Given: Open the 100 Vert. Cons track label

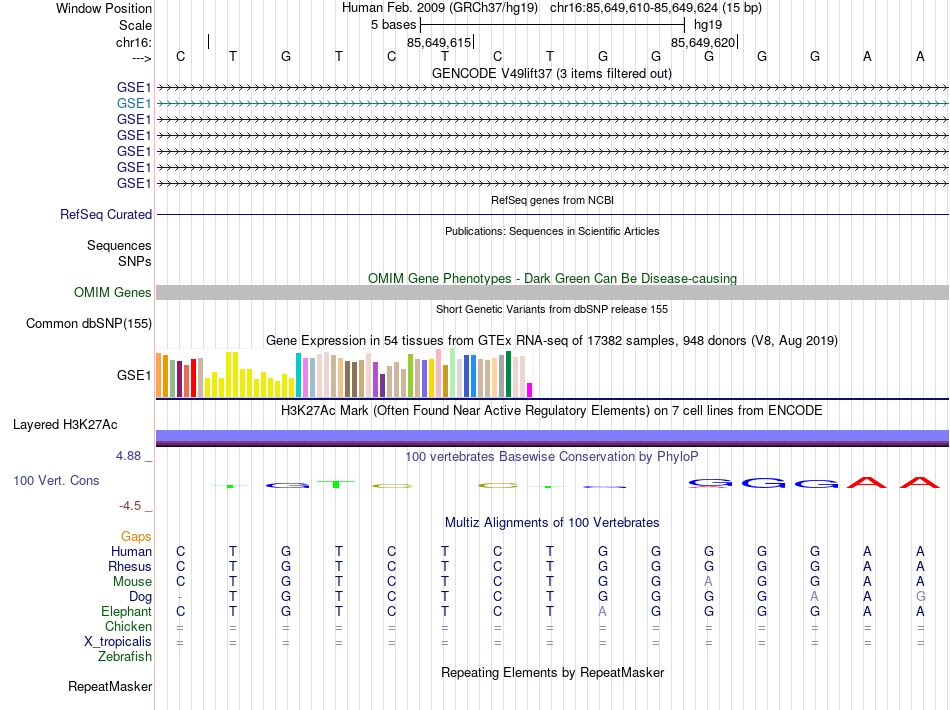Looking at the screenshot, I should click(56, 480).
